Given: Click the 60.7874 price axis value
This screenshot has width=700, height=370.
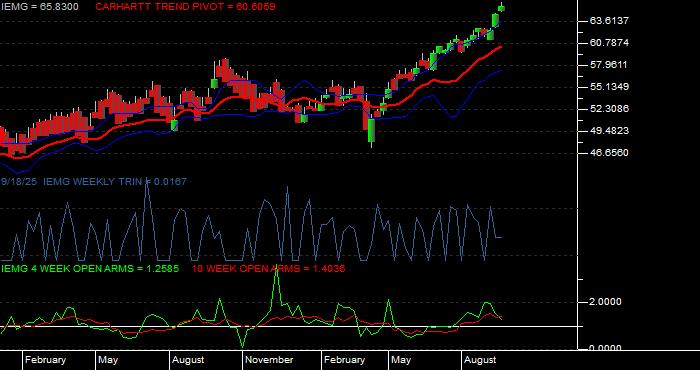Looking at the screenshot, I should point(609,43).
